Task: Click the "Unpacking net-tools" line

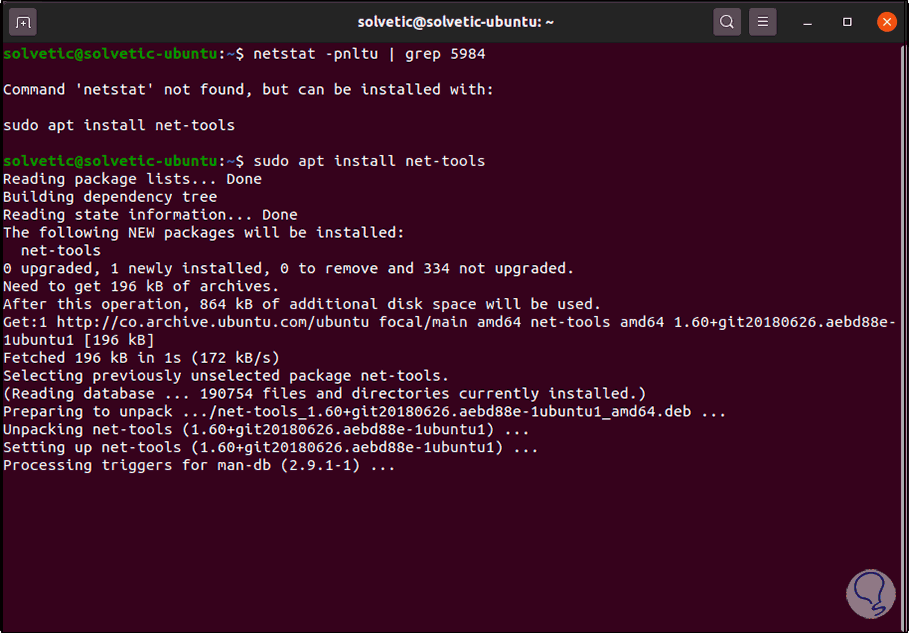Action: (x=252, y=430)
